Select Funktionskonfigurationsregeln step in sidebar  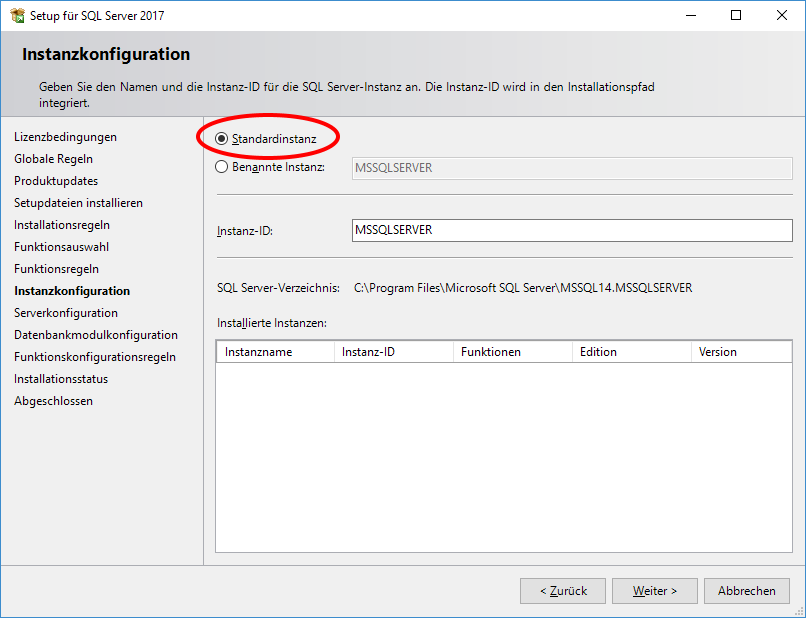click(95, 357)
